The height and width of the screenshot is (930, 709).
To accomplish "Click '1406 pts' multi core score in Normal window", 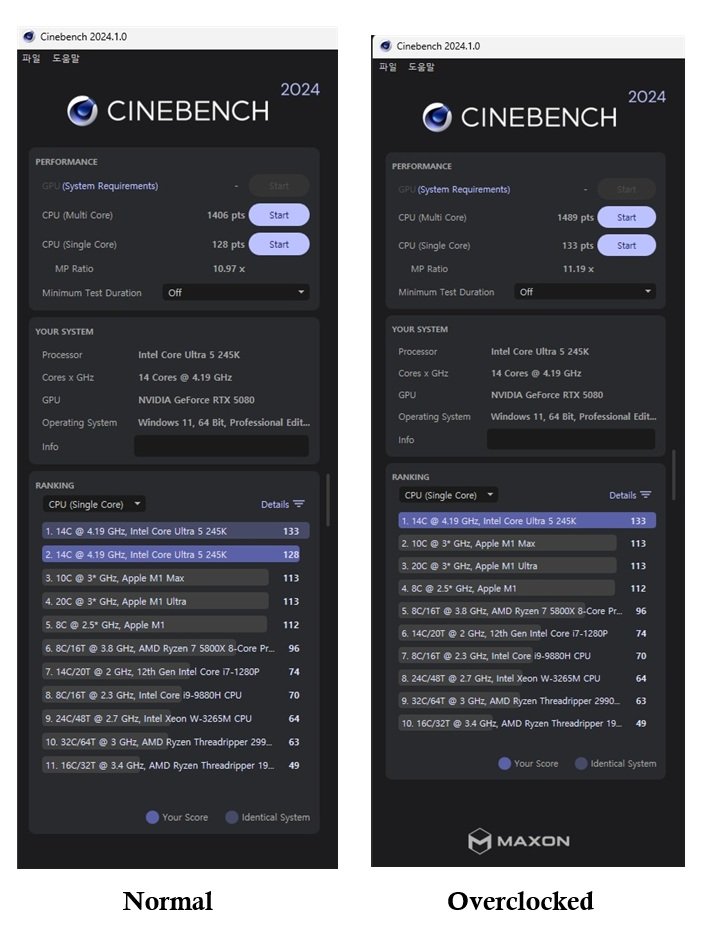I will coord(225,215).
